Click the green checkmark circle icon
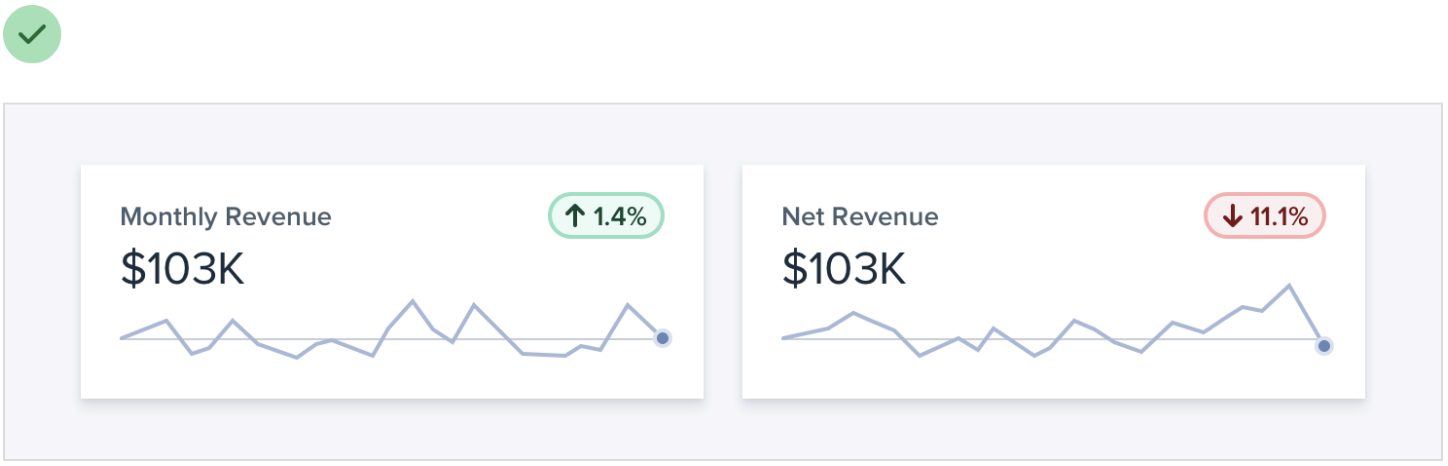Screen dimensions: 1448x466 32,34
